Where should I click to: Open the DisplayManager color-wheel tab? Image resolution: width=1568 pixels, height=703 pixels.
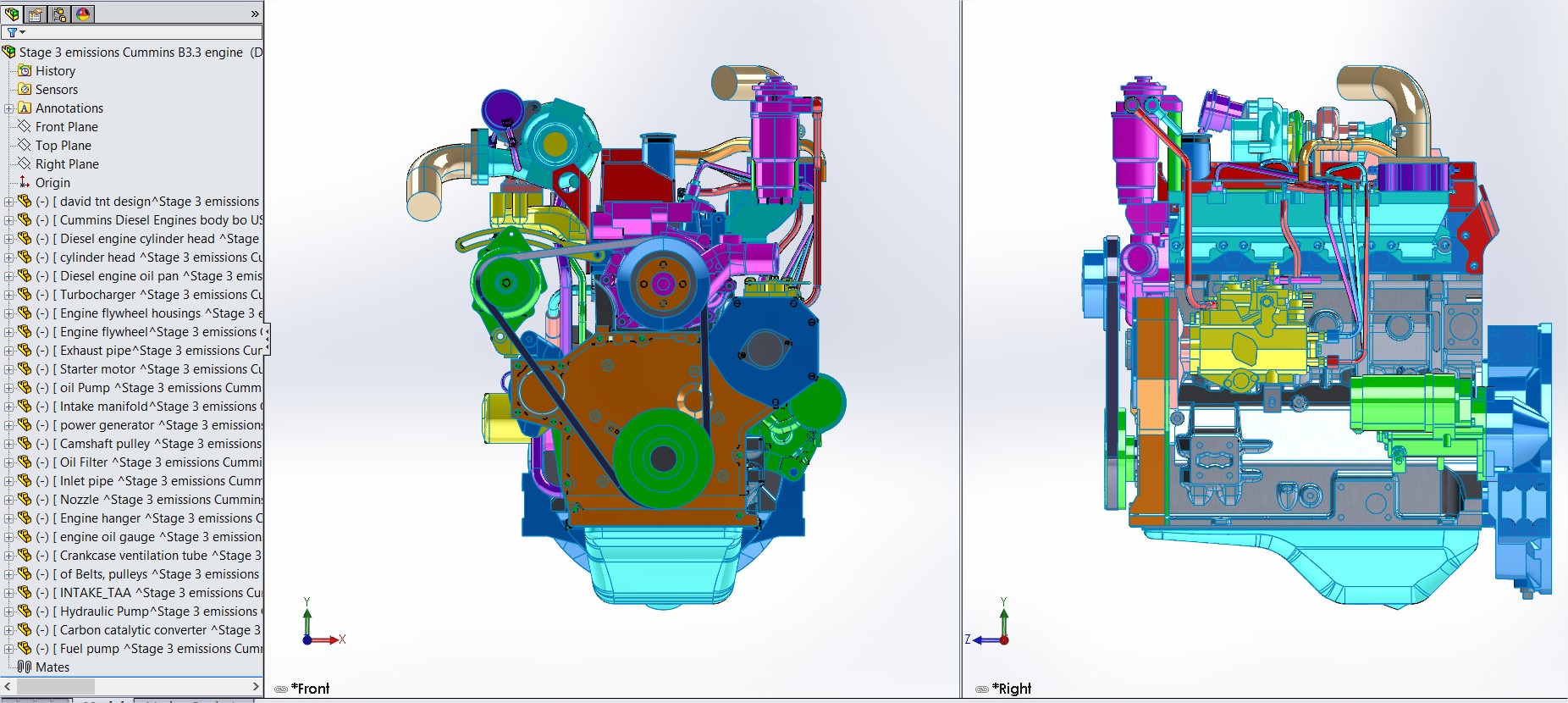click(83, 14)
